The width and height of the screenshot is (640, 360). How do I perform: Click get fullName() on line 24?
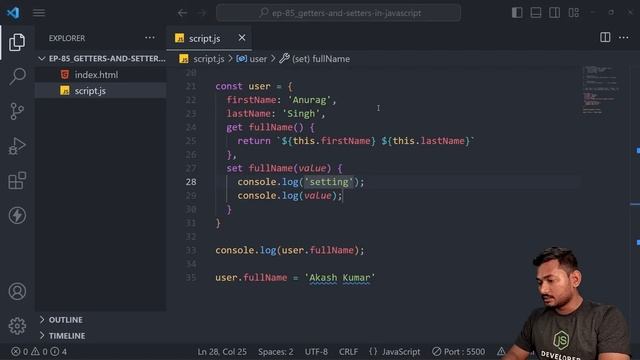(x=270, y=127)
